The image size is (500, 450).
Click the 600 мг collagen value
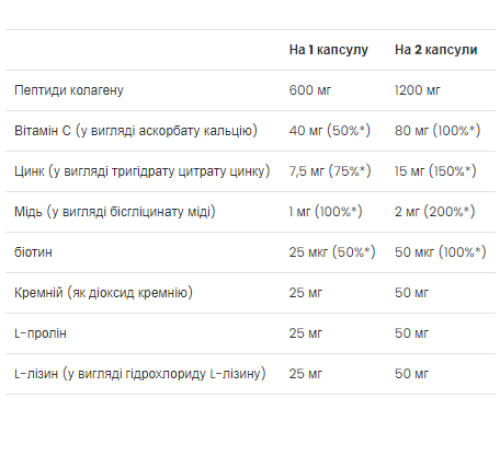pyautogui.click(x=310, y=90)
